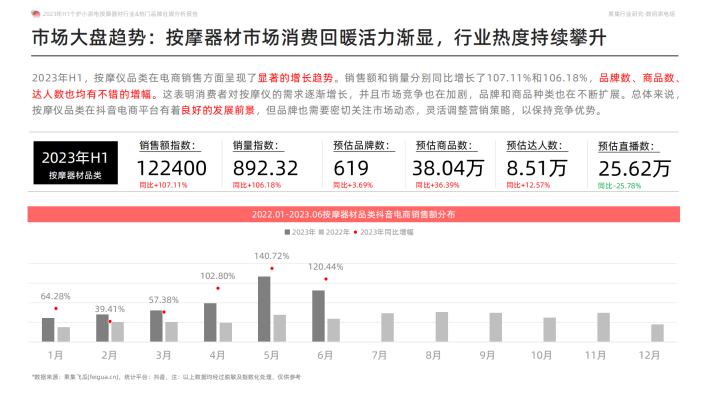Click the 预估品牌数 value 619
The height and width of the screenshot is (399, 710).
(x=351, y=168)
